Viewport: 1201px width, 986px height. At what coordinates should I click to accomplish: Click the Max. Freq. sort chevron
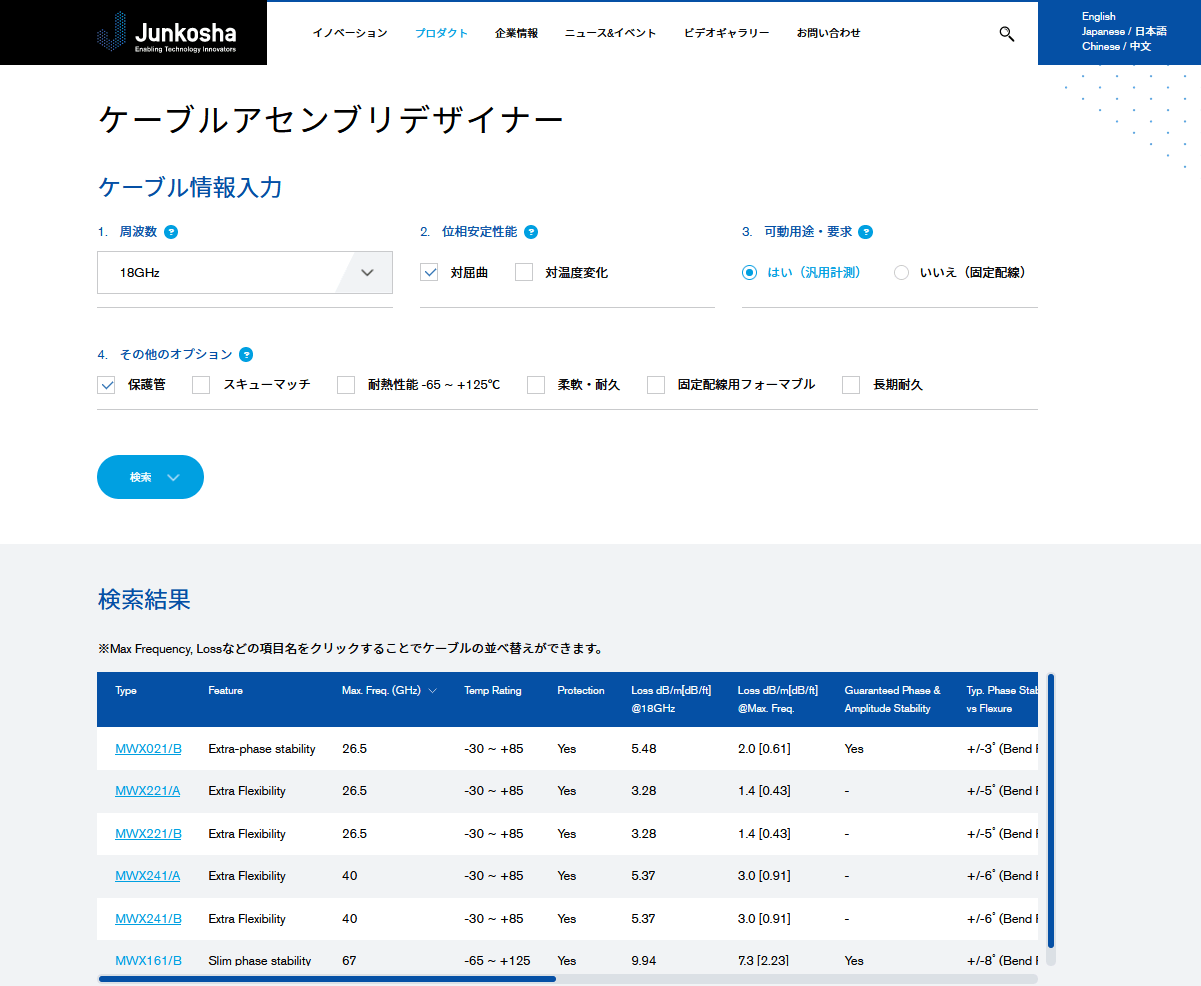click(432, 690)
